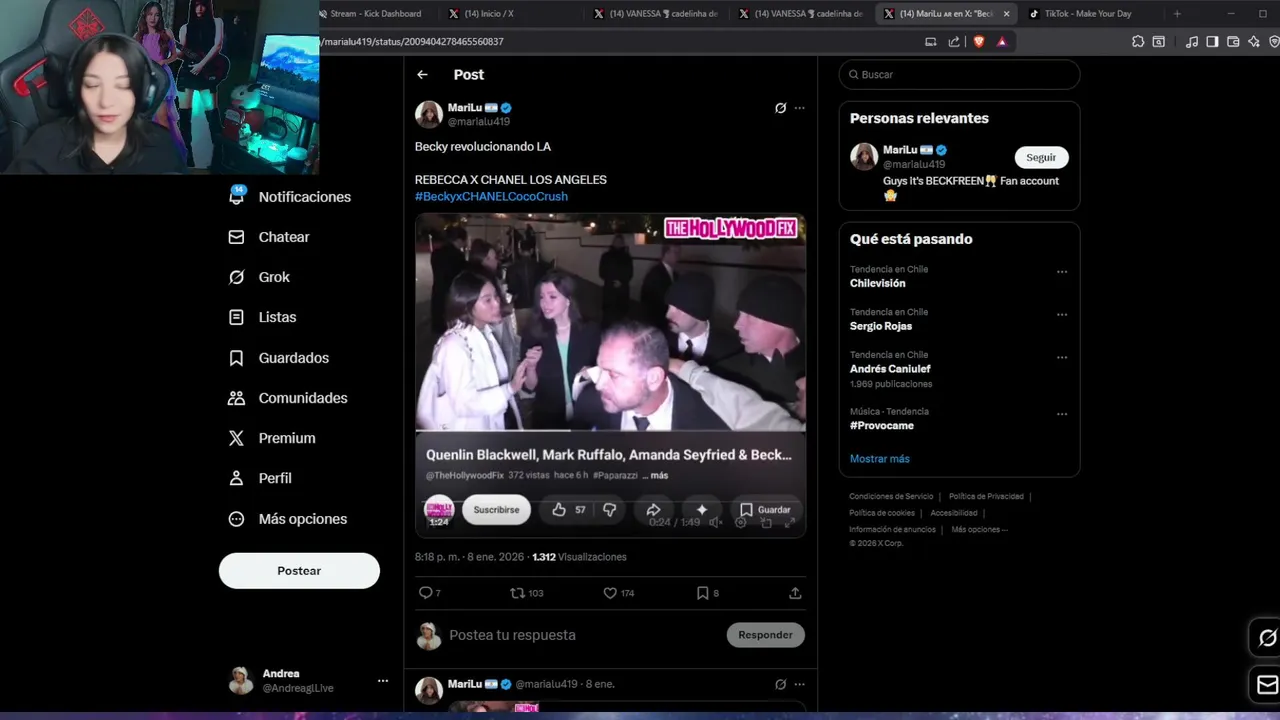Like the post with heart showing 174
Screen dimensions: 1280x720
618,593
